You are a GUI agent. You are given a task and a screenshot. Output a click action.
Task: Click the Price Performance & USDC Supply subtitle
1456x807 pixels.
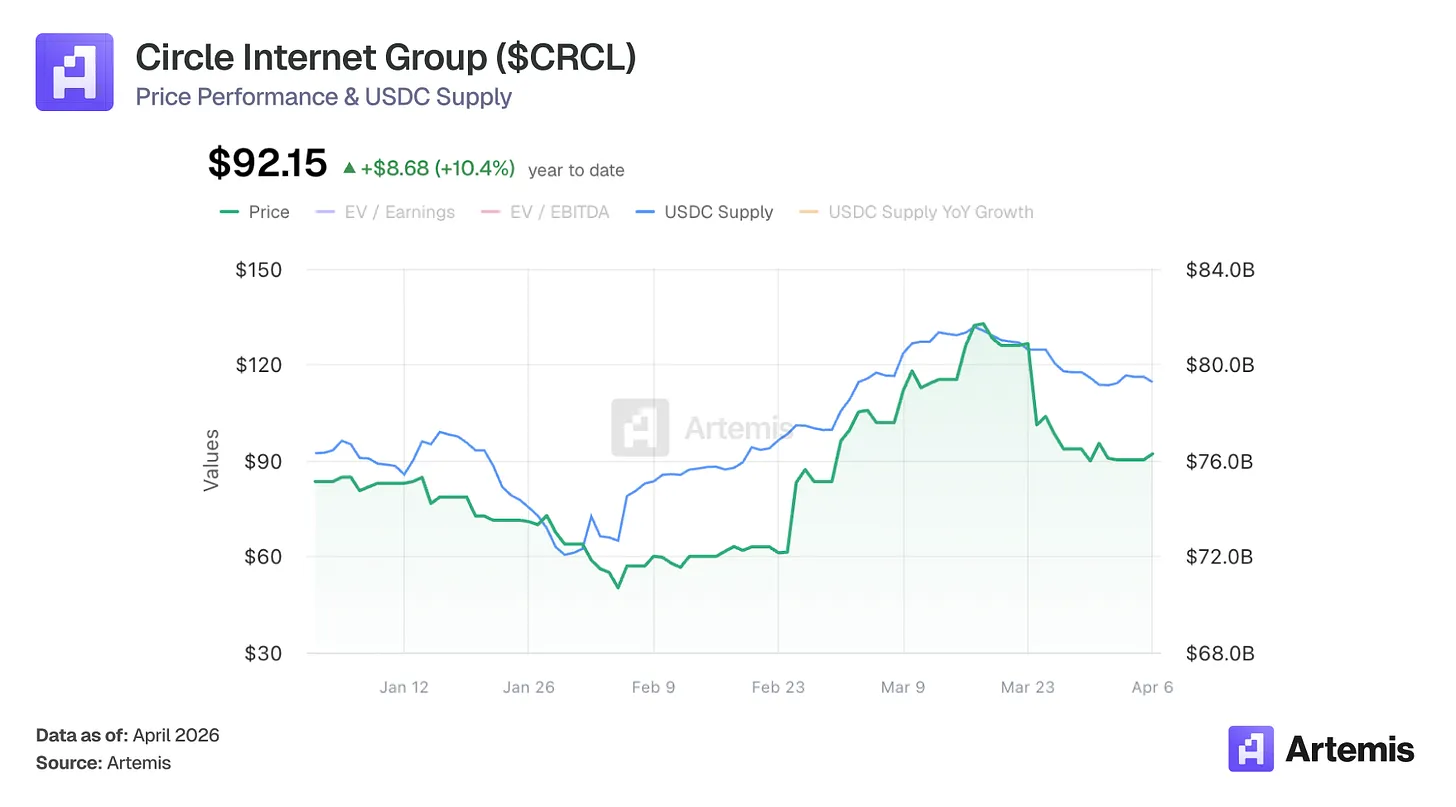point(323,97)
